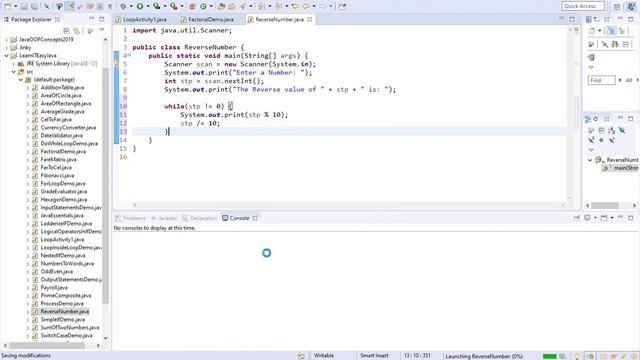
Task: Close the ReverseNumber.java tab
Action: click(x=310, y=19)
